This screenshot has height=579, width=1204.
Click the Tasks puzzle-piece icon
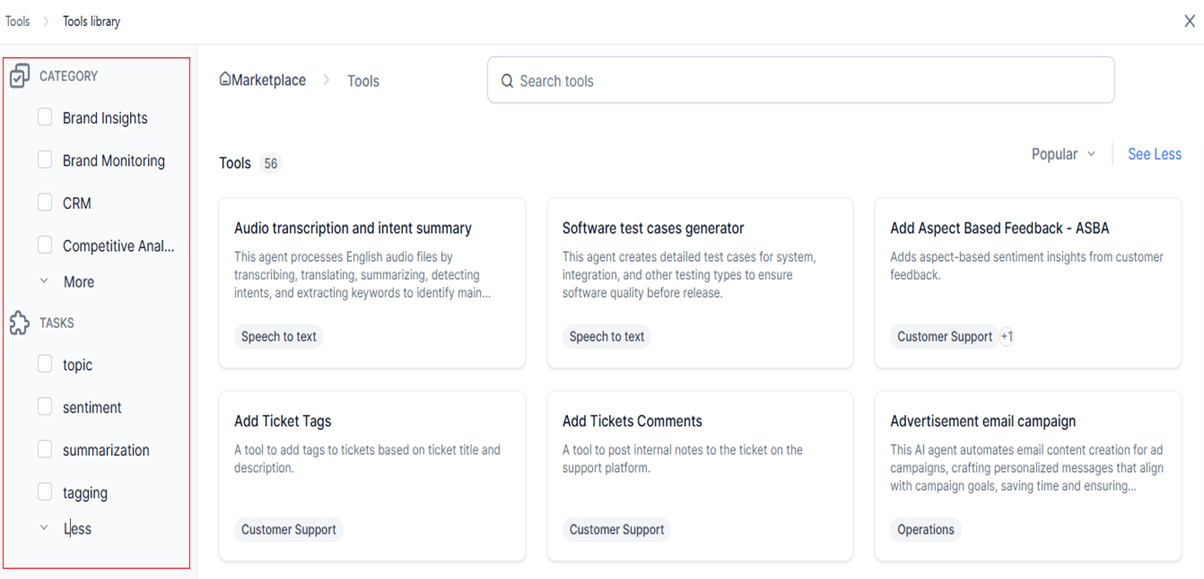(x=19, y=323)
